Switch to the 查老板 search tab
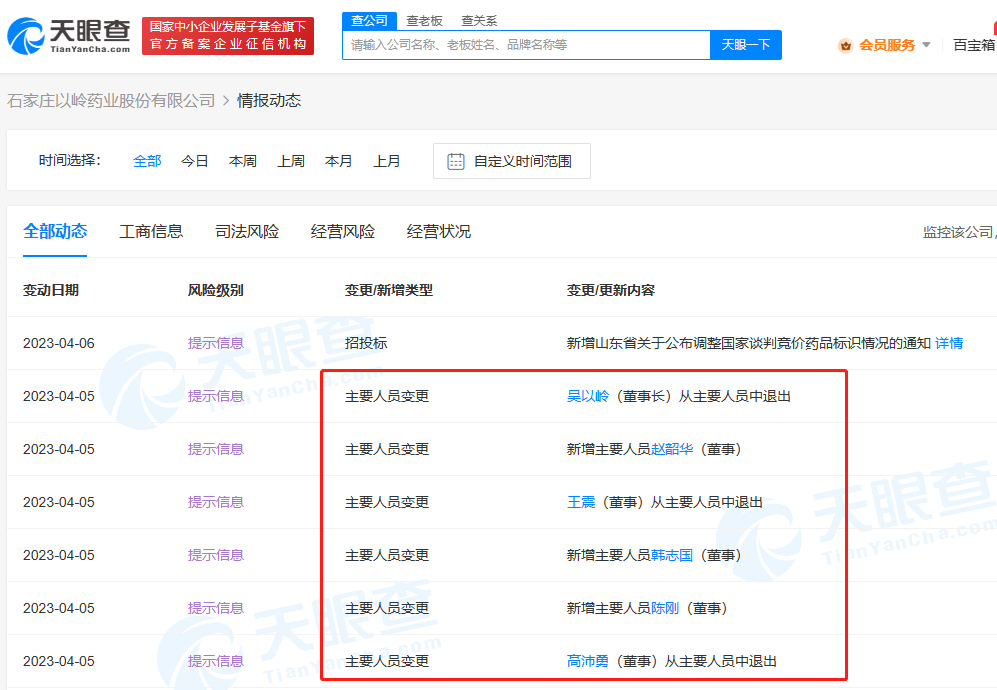Image resolution: width=997 pixels, height=690 pixels. [424, 21]
